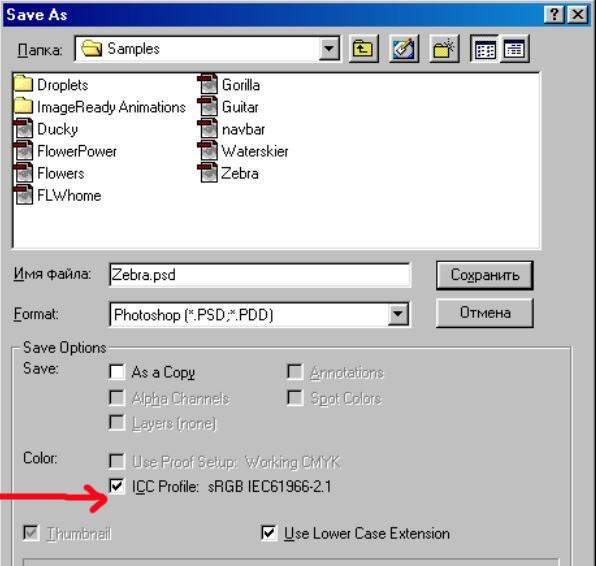Click the favorites pencil icon in toolbar
Image resolution: width=596 pixels, height=566 pixels.
(x=404, y=48)
